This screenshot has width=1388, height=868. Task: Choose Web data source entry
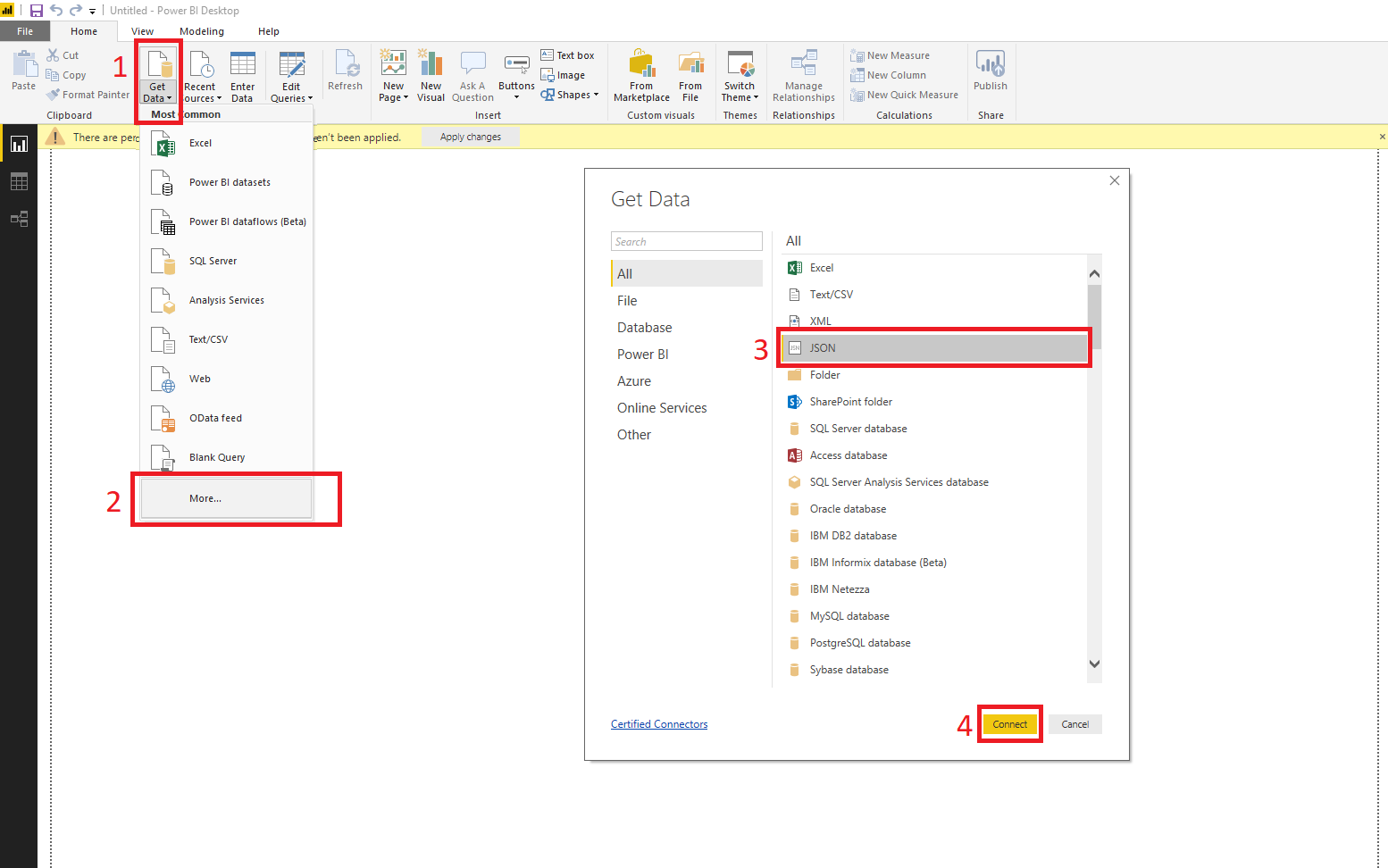pyautogui.click(x=227, y=379)
